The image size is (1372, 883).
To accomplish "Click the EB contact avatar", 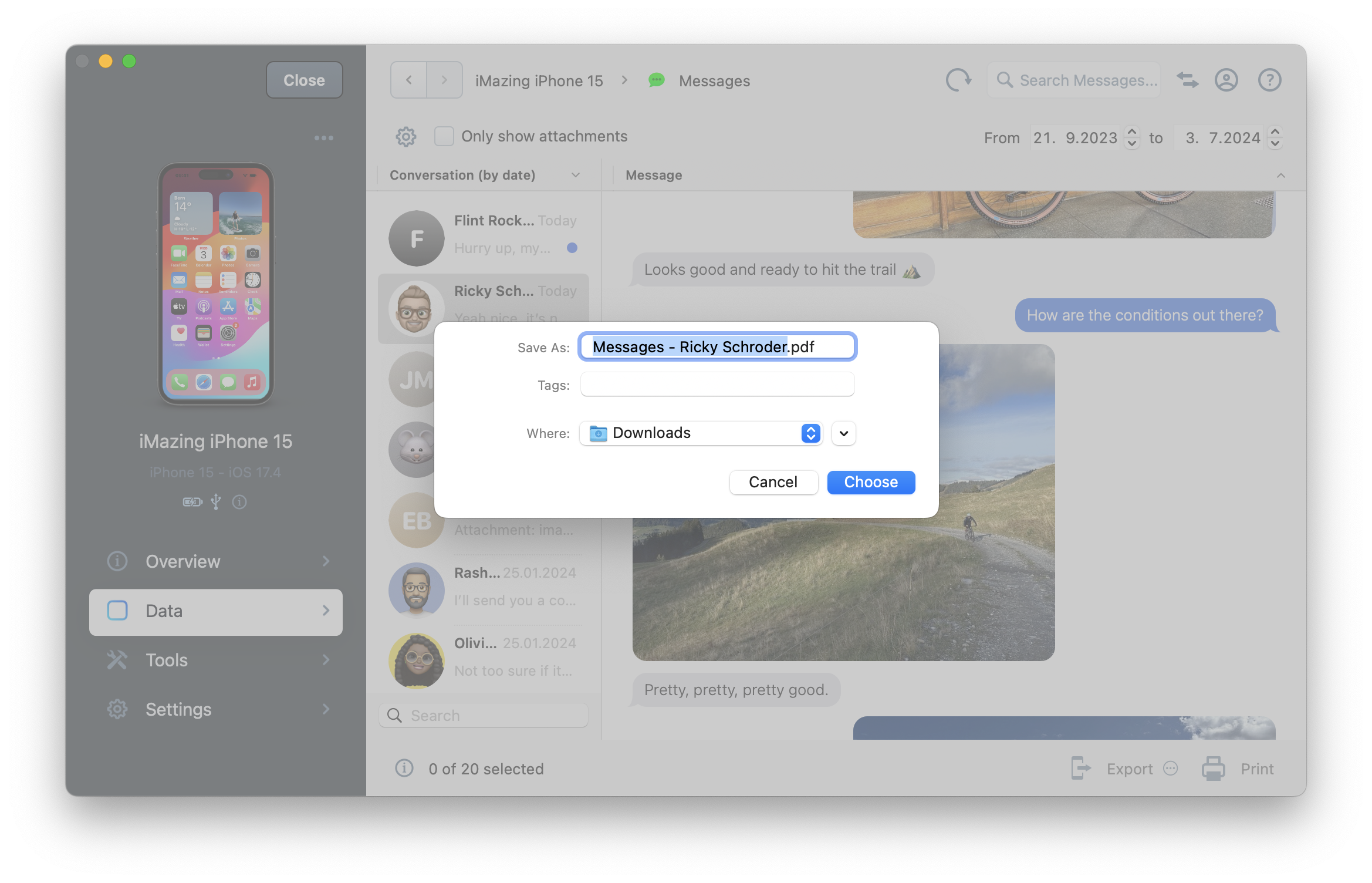I will point(416,520).
